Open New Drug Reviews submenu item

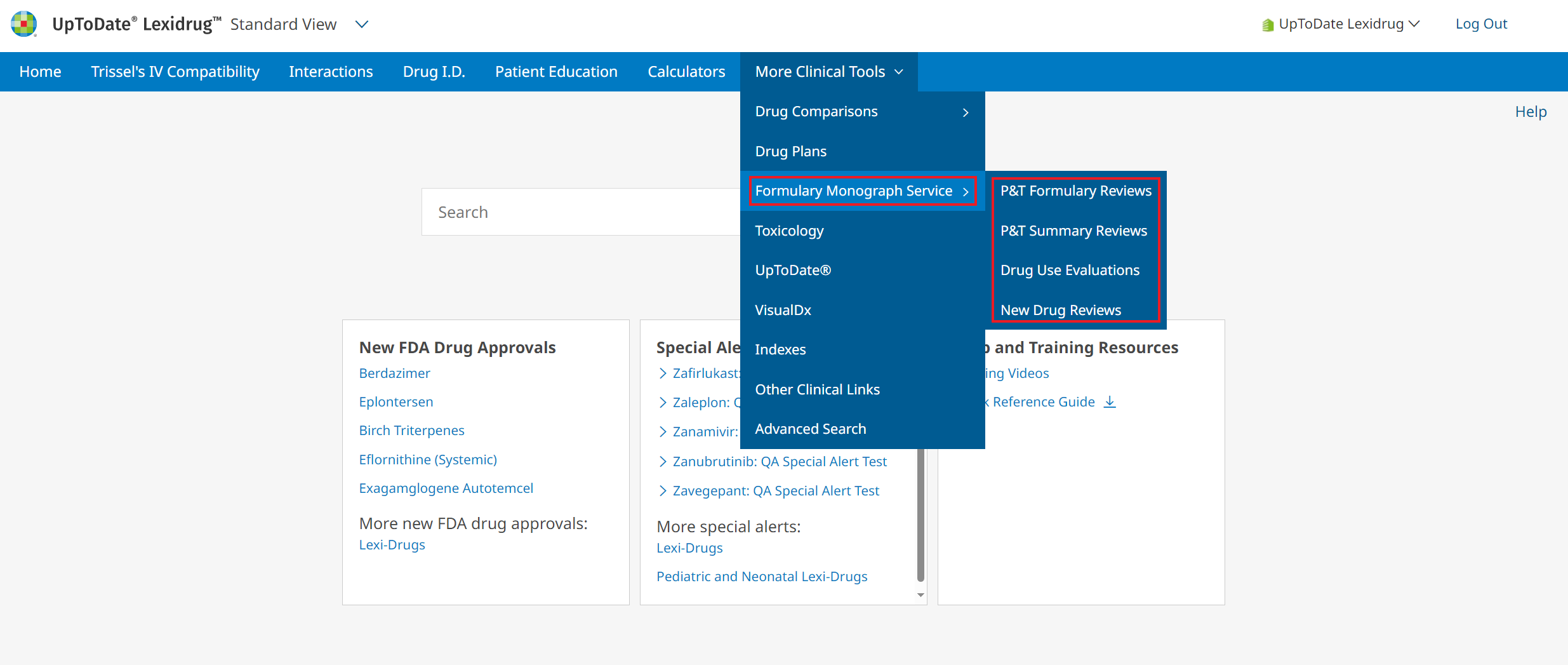1060,310
